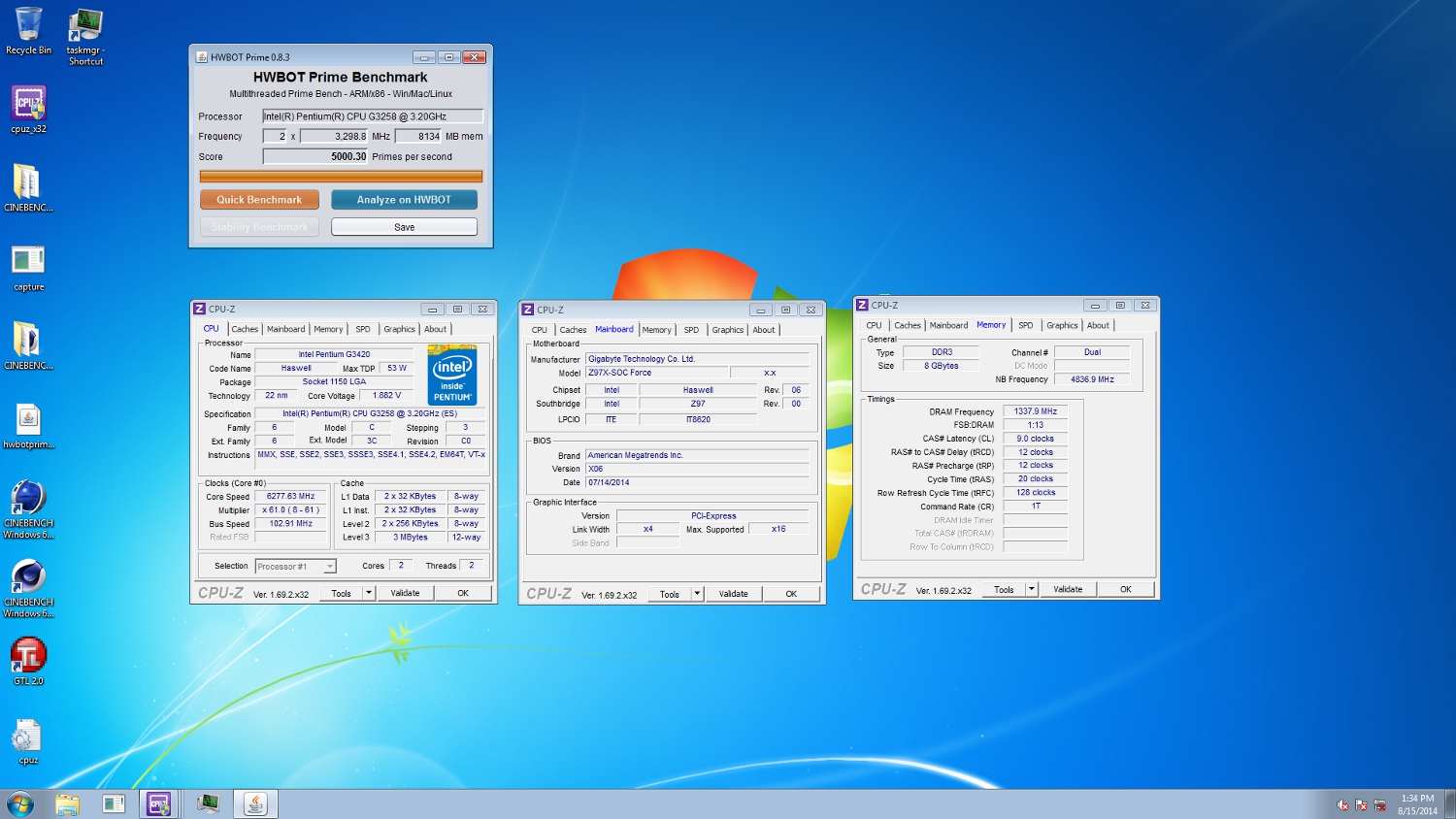
Task: Select Memory tab in Mainboard window
Action: (x=656, y=330)
